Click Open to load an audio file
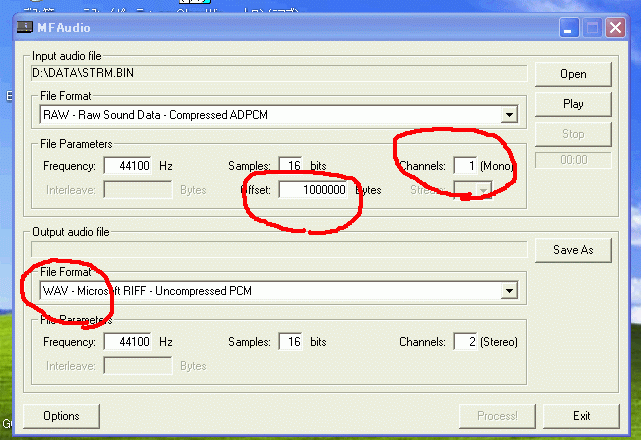 pyautogui.click(x=573, y=74)
